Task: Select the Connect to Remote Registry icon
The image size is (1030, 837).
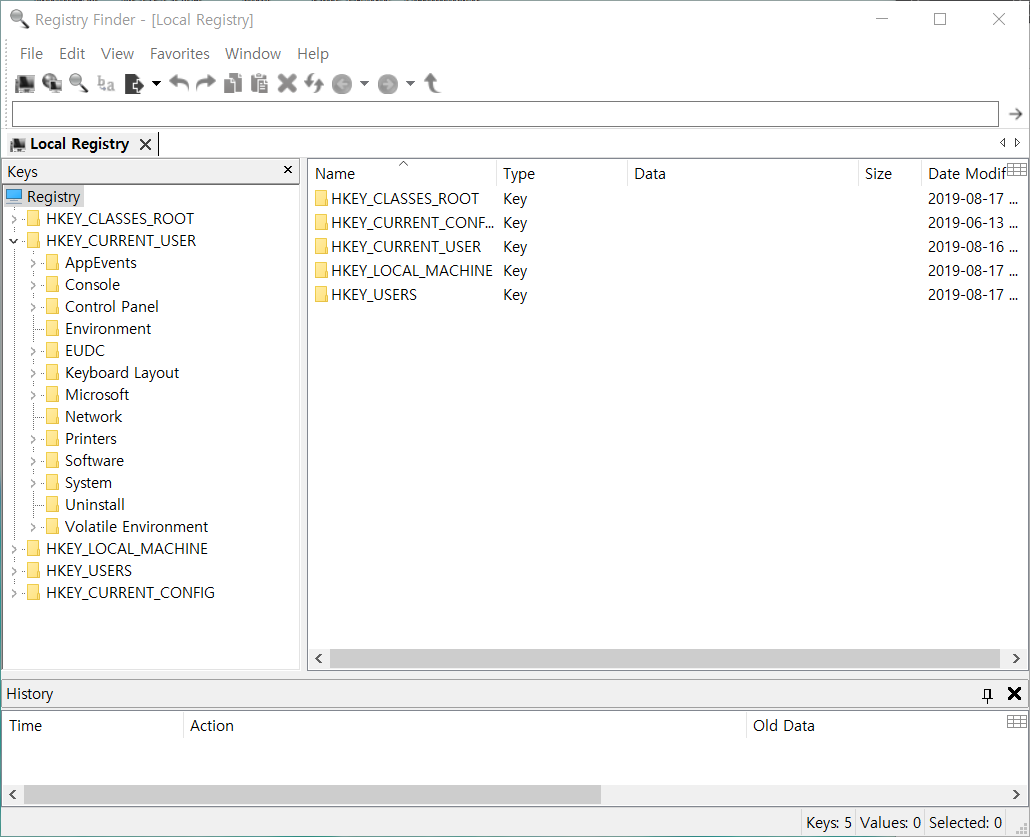Action: point(49,83)
